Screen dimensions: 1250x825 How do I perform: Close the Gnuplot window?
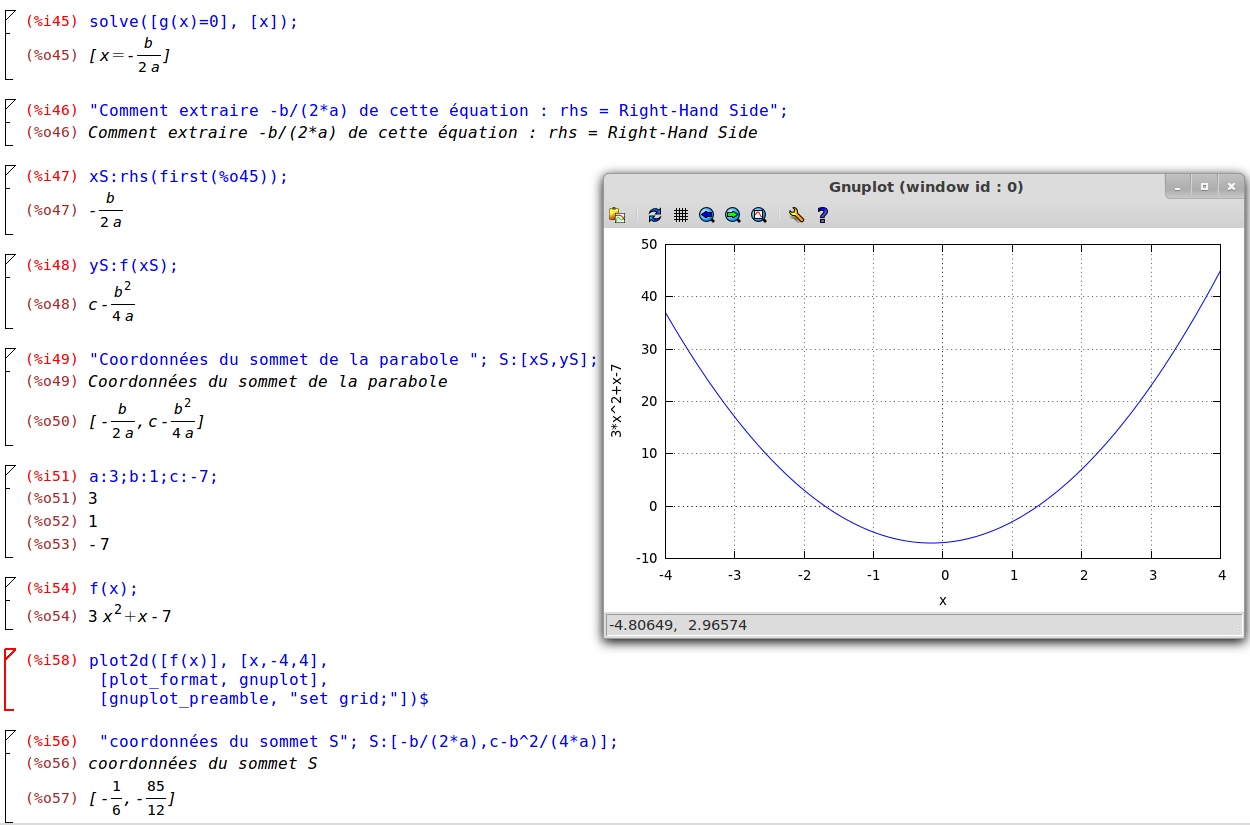[x=1231, y=186]
